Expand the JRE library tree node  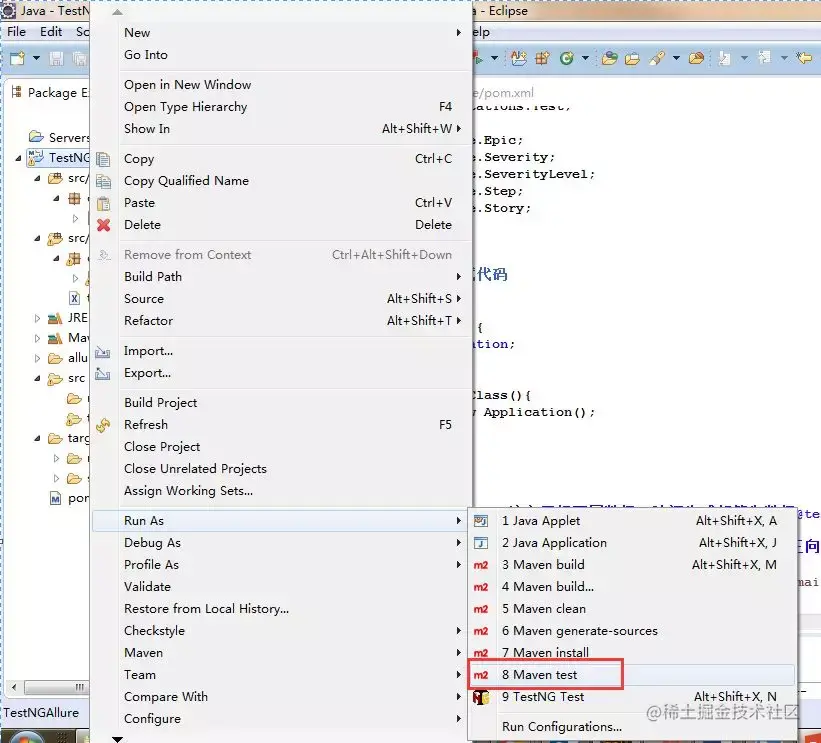coord(37,318)
